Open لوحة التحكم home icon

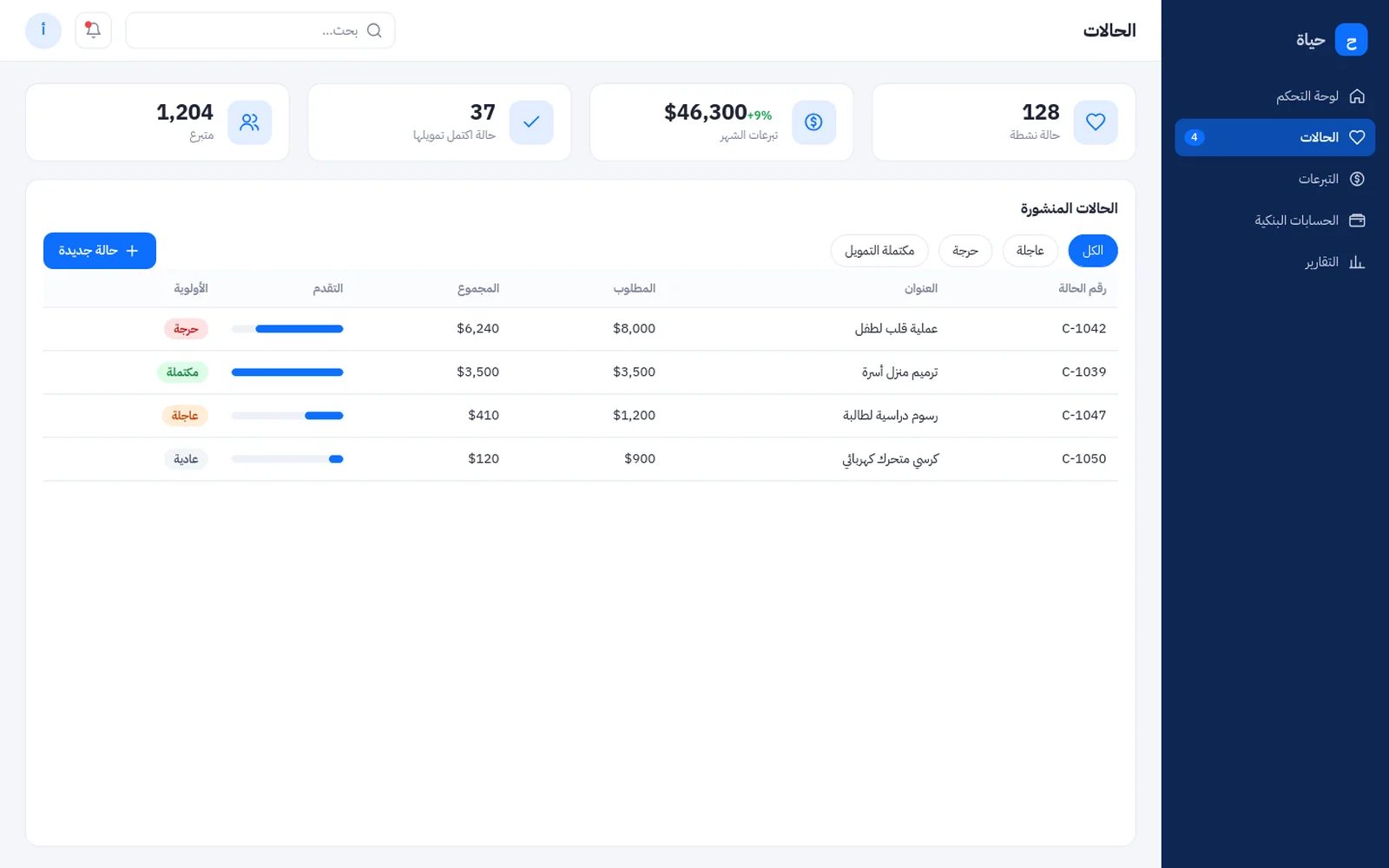coord(1357,95)
